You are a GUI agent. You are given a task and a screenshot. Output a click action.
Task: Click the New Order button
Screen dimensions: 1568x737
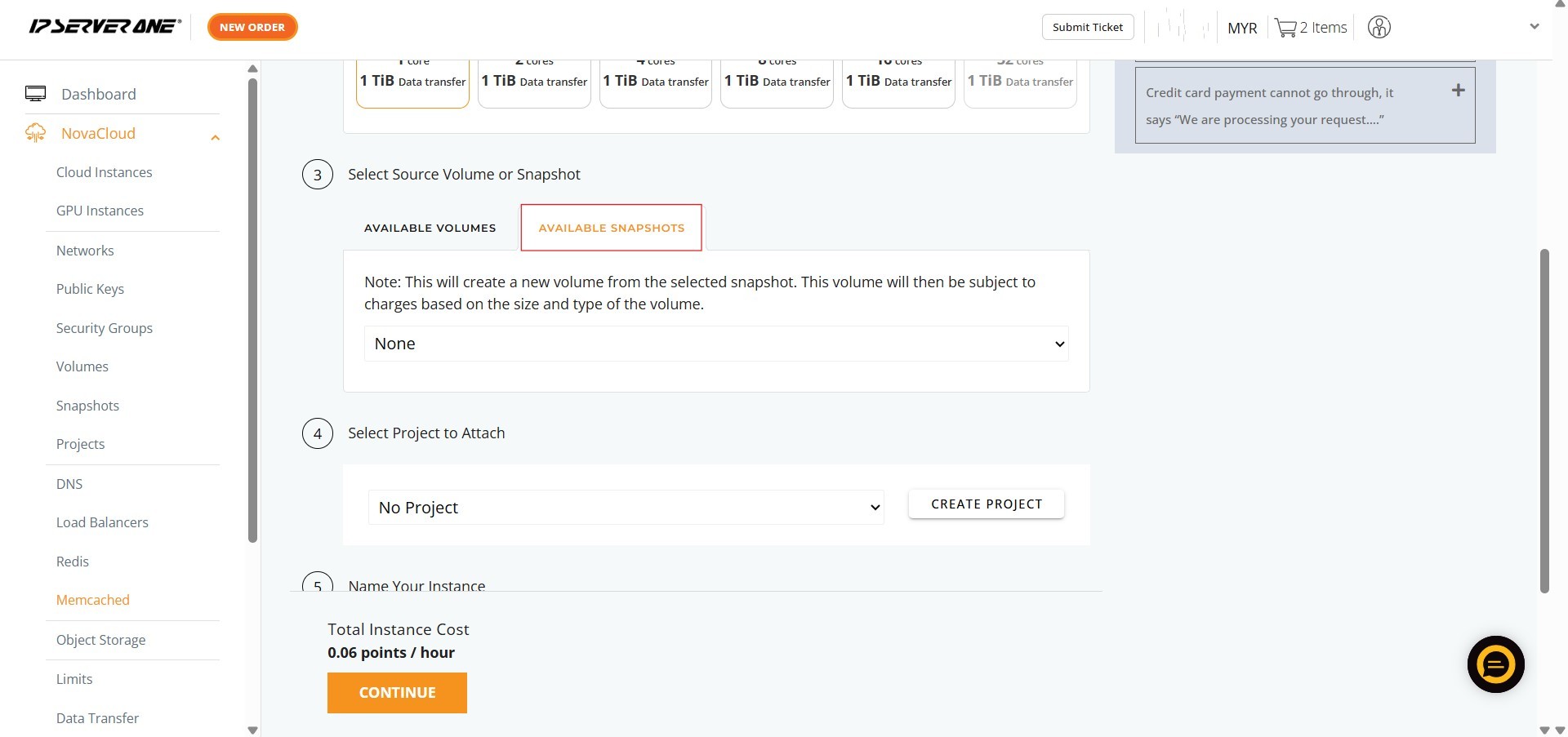[252, 27]
